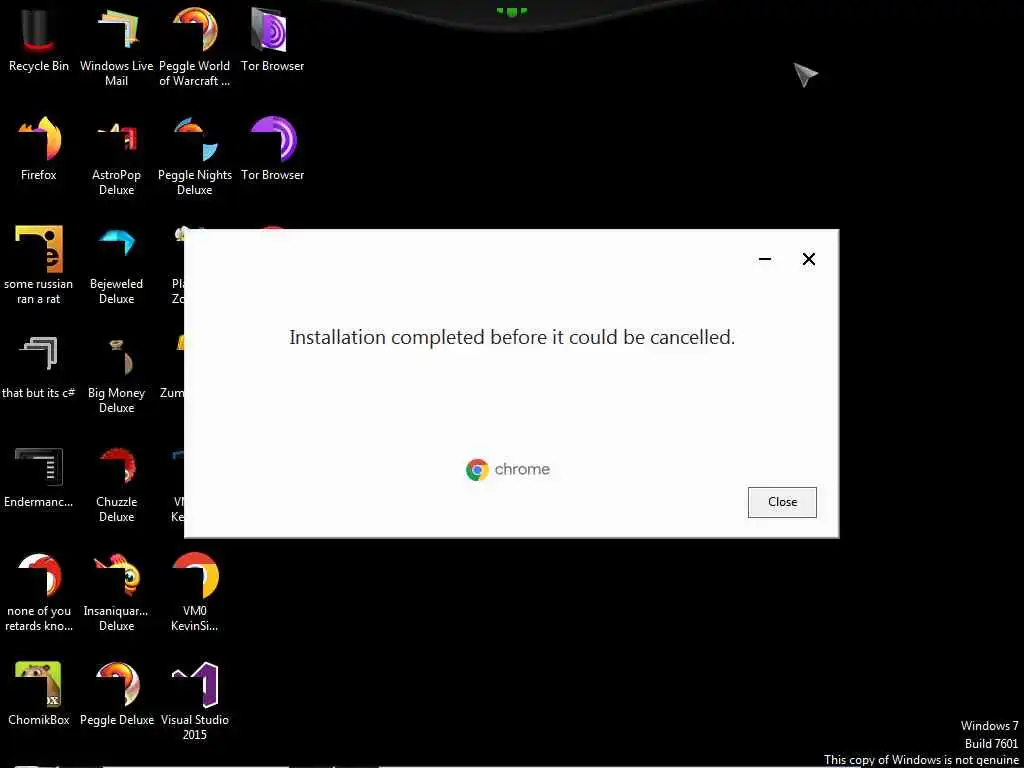1024x768 pixels.
Task: Select the Firefox desktop icon
Action: tap(39, 148)
